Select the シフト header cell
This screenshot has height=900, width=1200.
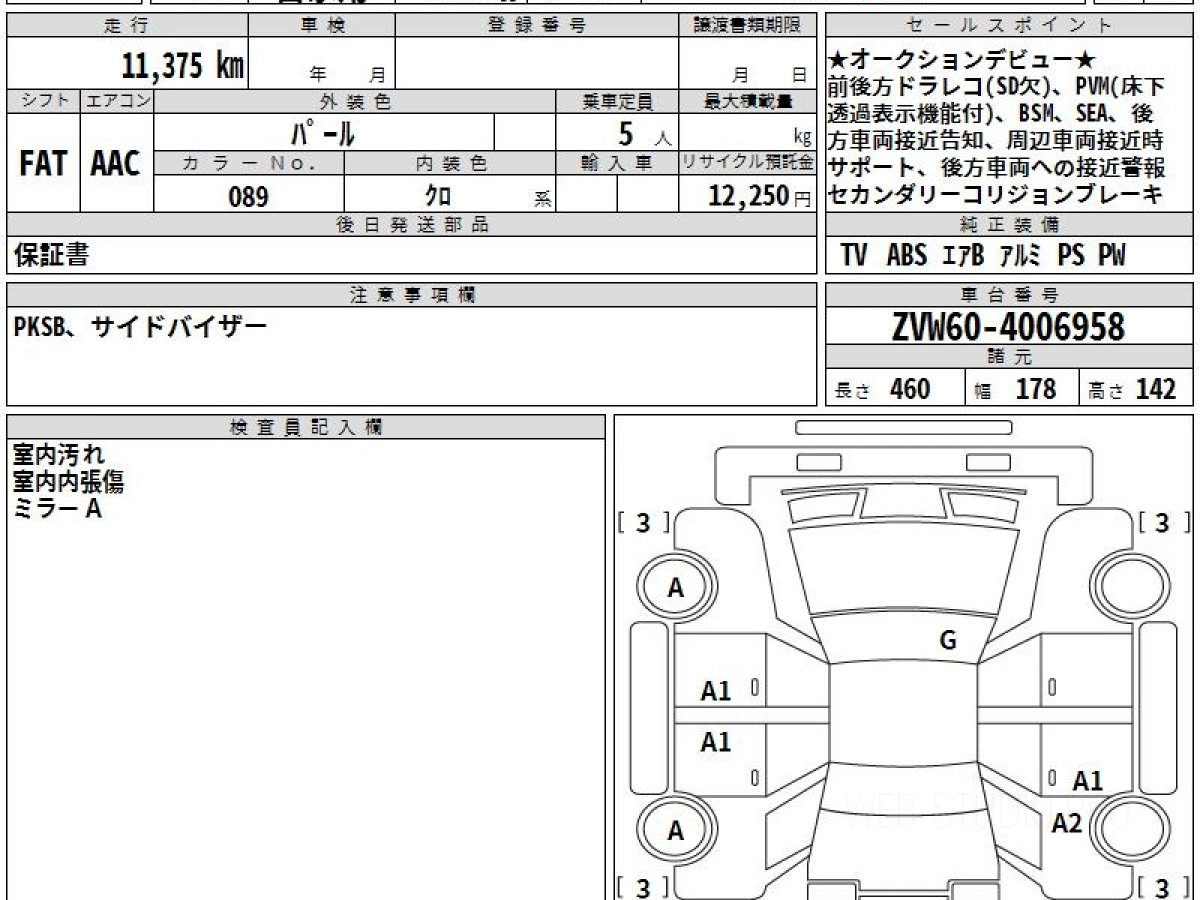[43, 101]
